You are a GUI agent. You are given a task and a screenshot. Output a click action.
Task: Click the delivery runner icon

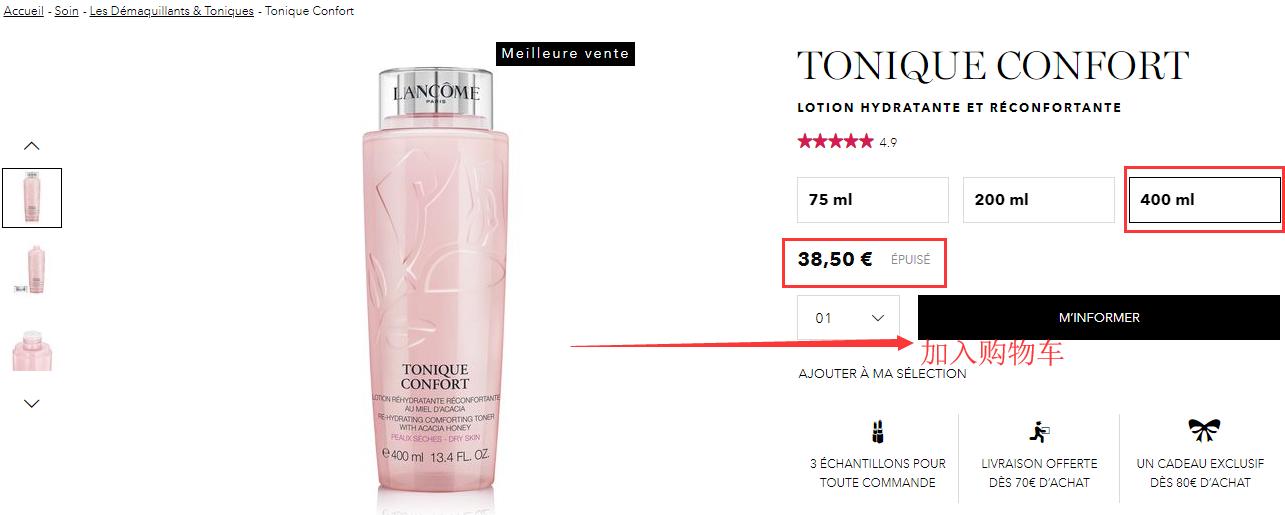pos(1039,431)
